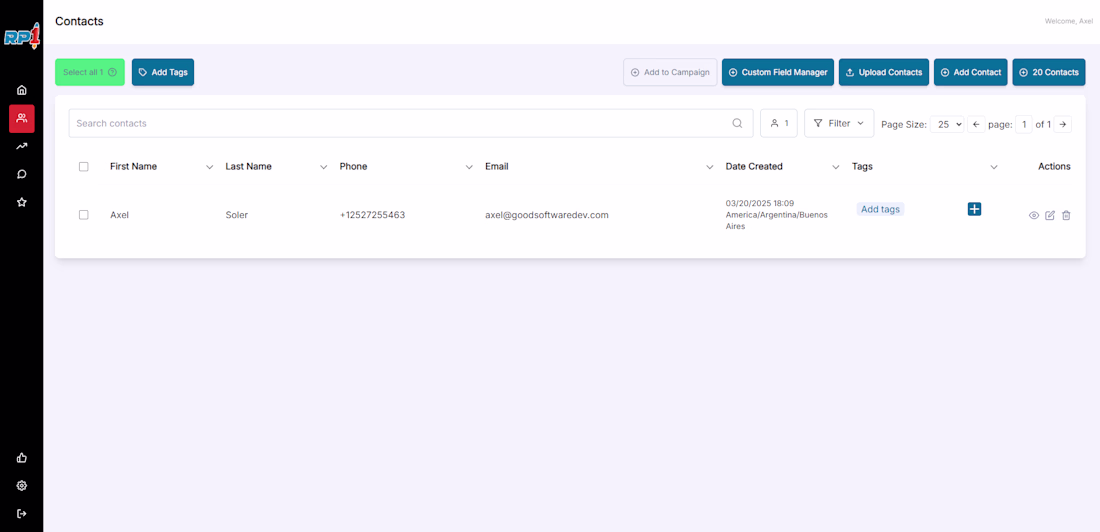Expand Date Created column chevron
This screenshot has width=1100, height=532.
pyautogui.click(x=836, y=167)
